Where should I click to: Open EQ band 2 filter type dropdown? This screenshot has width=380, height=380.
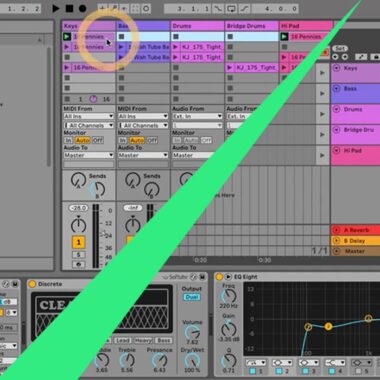[282, 362]
